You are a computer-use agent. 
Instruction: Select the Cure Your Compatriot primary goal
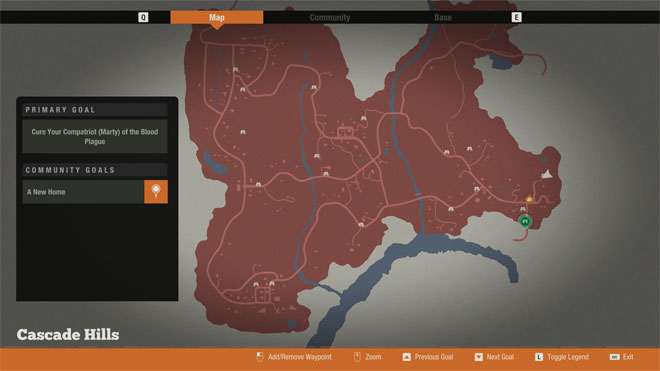click(95, 136)
